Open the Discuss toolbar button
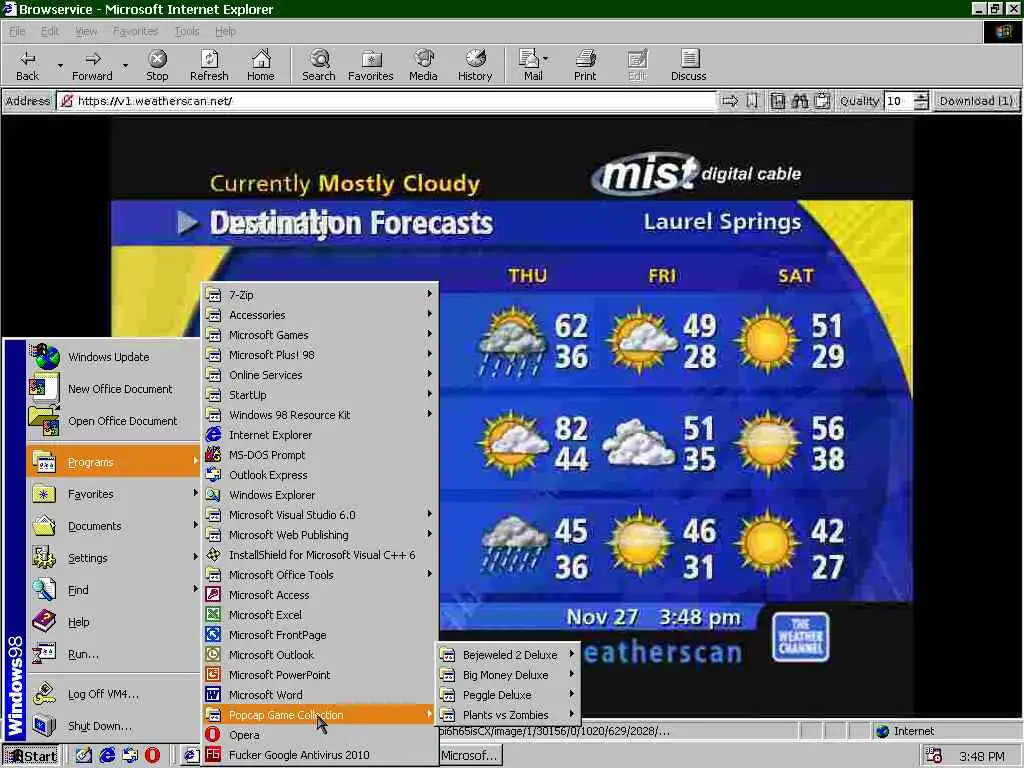Image resolution: width=1024 pixels, height=768 pixels. [688, 65]
